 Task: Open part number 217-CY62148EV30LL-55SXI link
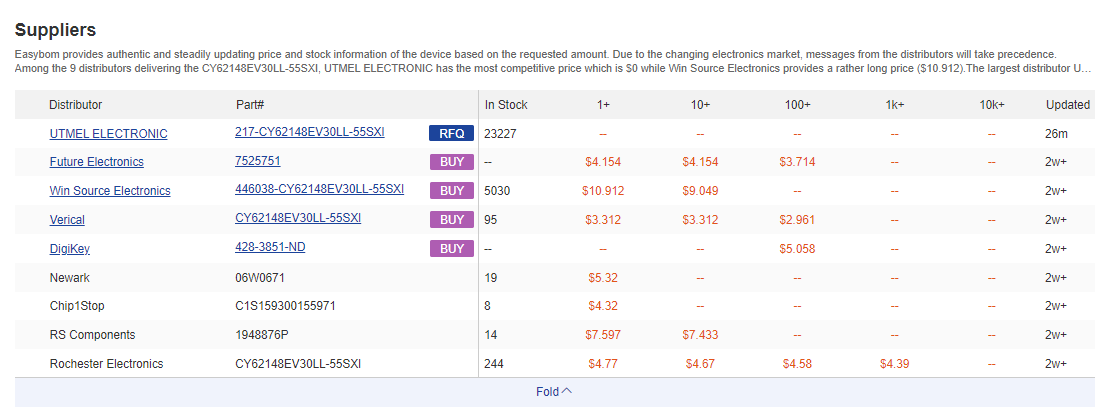[x=309, y=132]
